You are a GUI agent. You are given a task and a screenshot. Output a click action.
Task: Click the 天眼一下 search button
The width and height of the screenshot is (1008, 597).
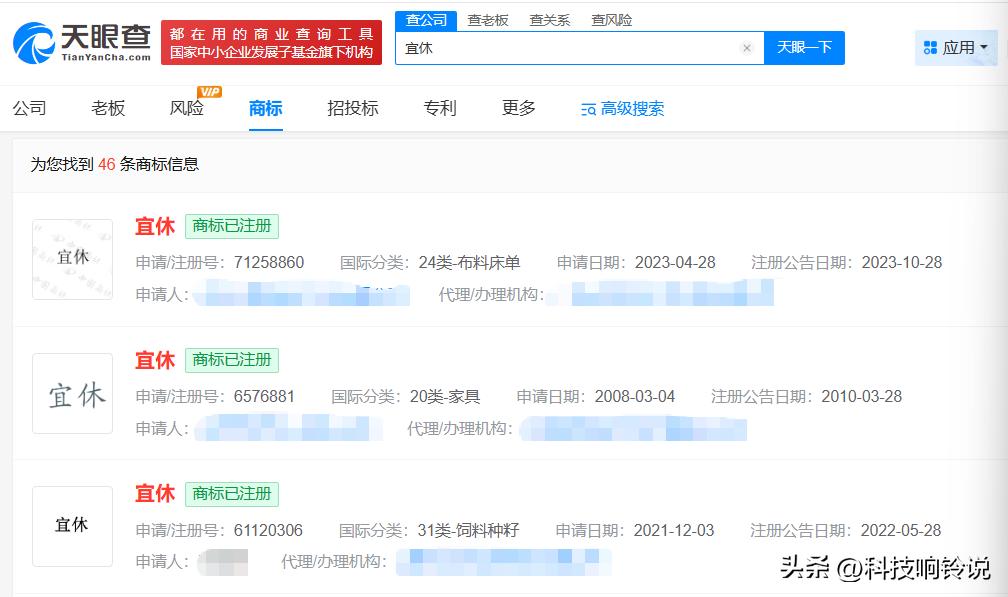(x=804, y=48)
